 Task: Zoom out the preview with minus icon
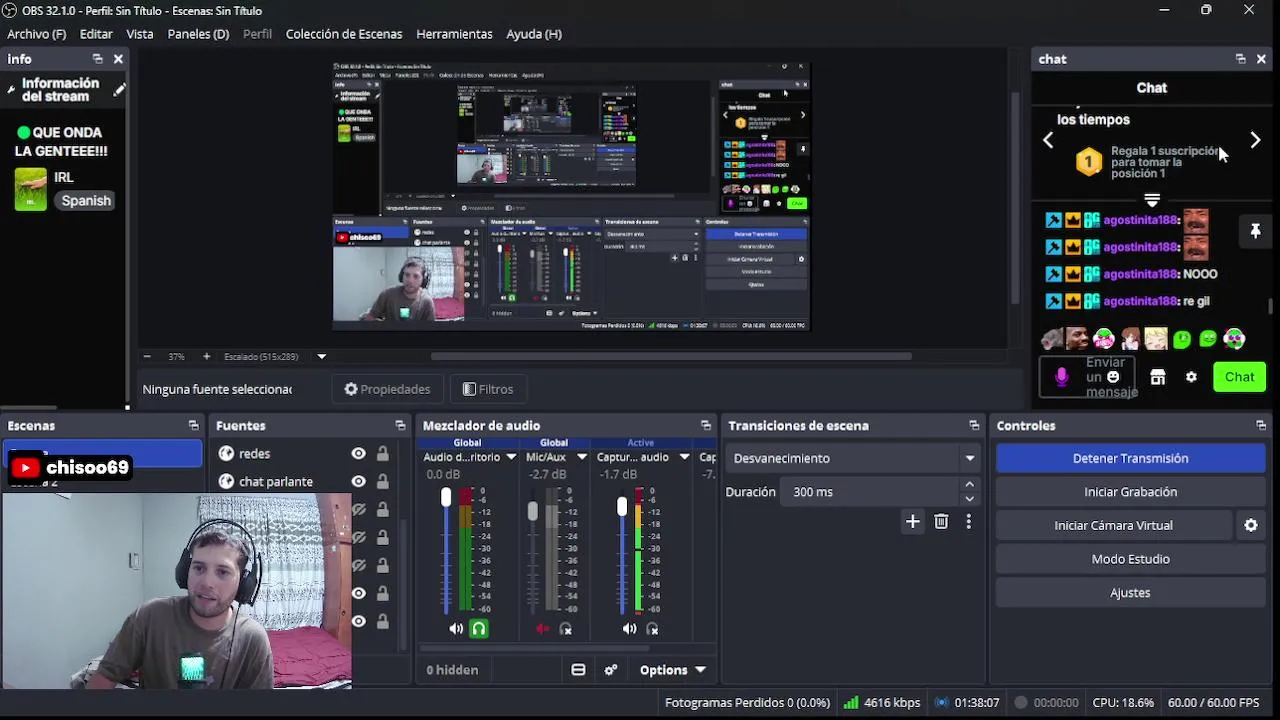click(x=147, y=356)
